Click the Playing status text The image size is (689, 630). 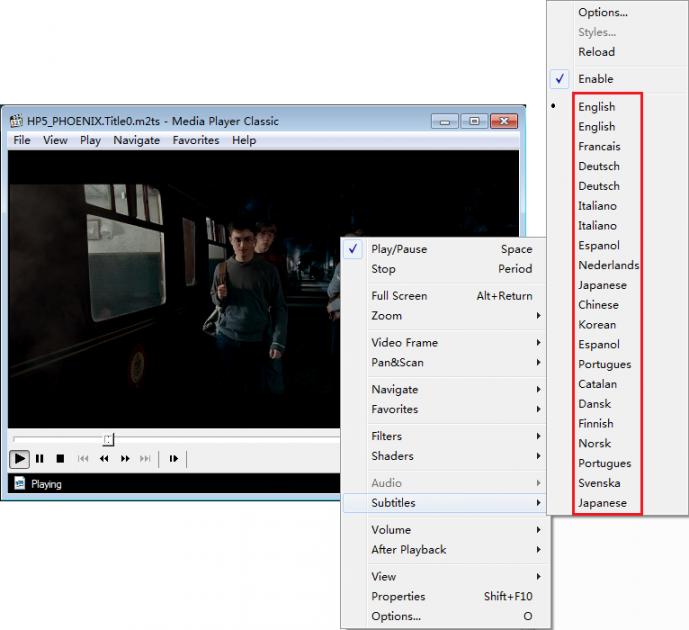46,484
